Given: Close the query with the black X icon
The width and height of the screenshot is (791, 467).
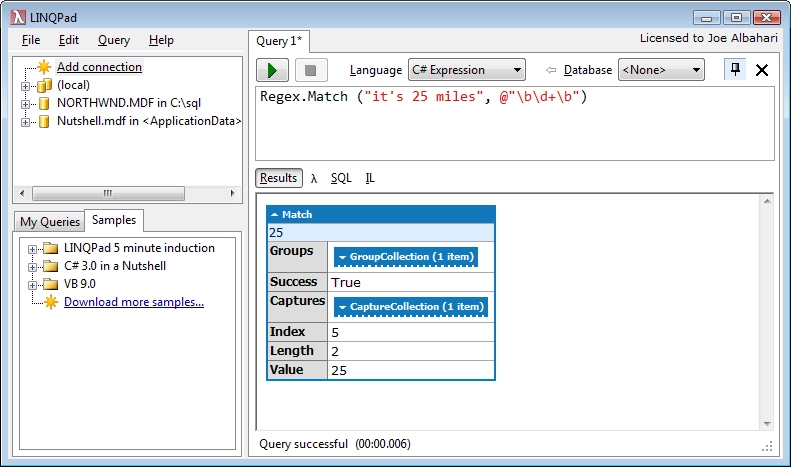Looking at the screenshot, I should click(762, 70).
